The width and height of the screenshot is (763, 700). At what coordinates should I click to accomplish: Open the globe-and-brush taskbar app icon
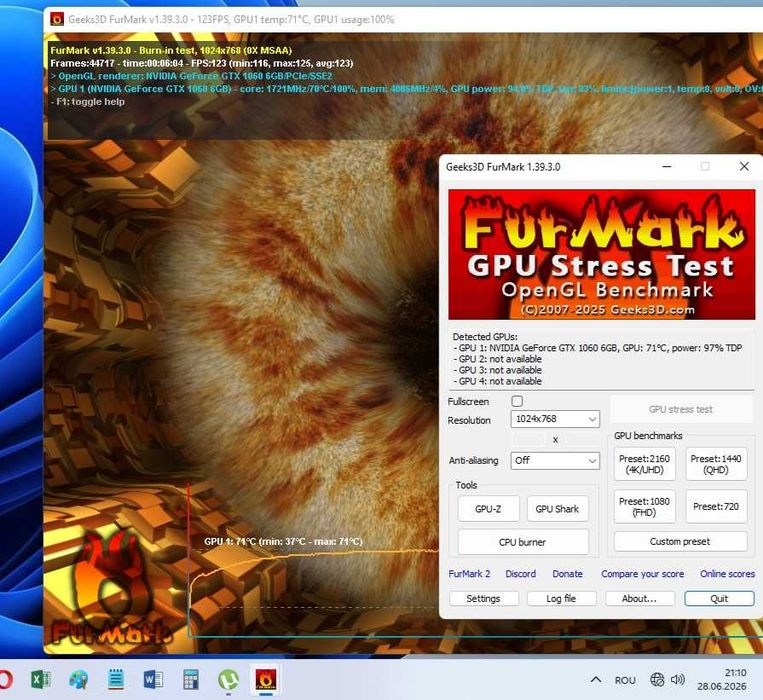coord(78,679)
